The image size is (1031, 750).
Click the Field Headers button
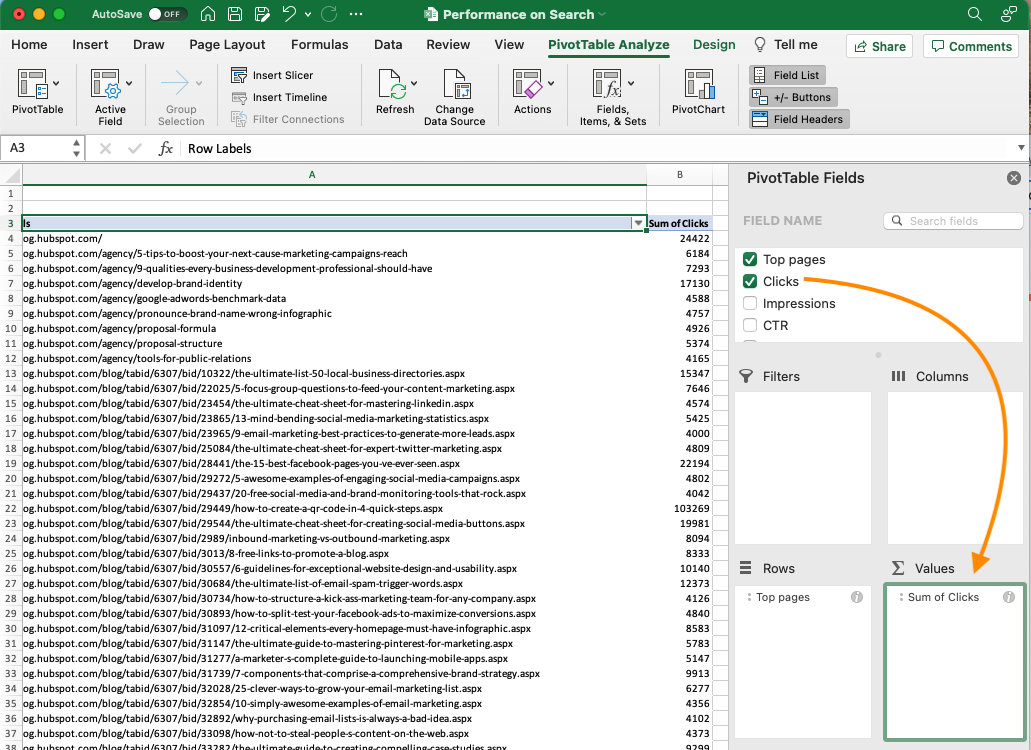click(798, 118)
